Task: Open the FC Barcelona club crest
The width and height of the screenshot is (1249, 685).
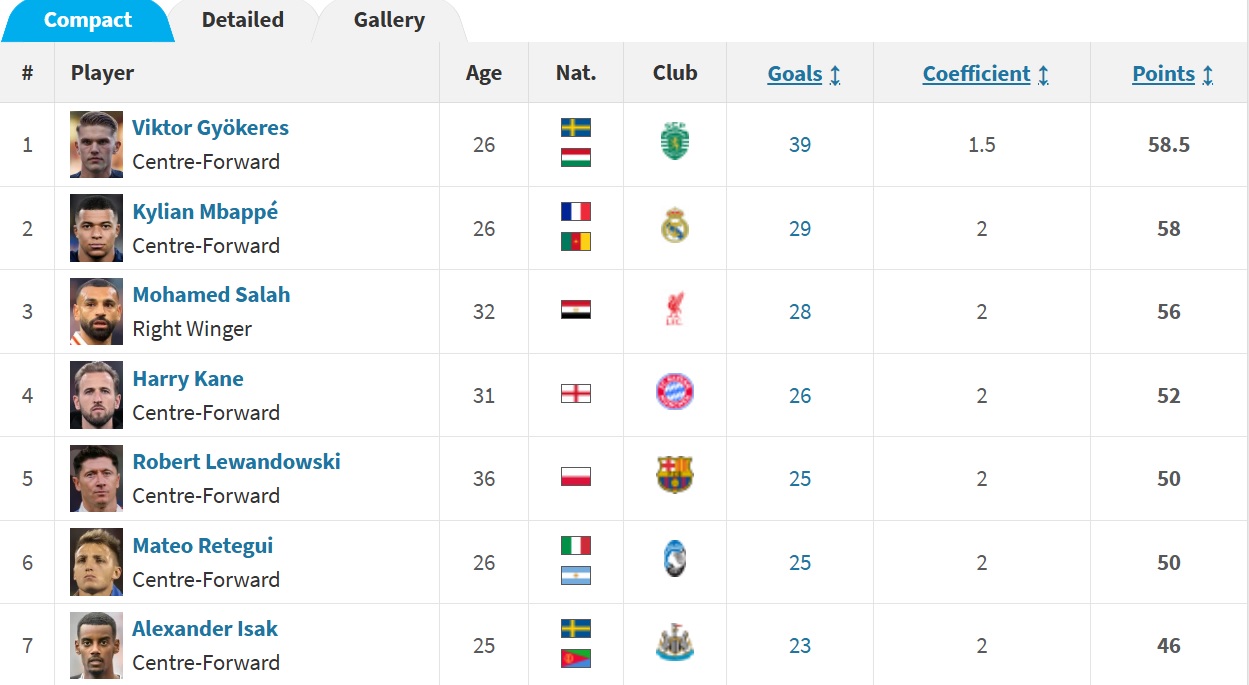Action: click(675, 476)
